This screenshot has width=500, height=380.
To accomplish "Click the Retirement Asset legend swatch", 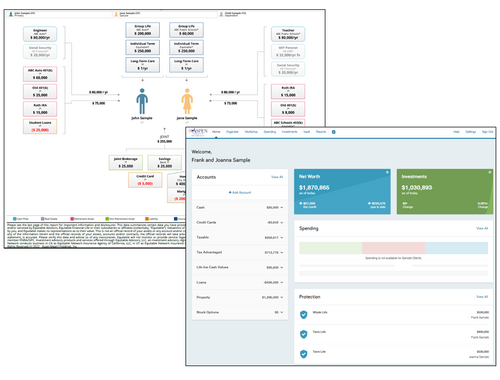I will pos(72,219).
